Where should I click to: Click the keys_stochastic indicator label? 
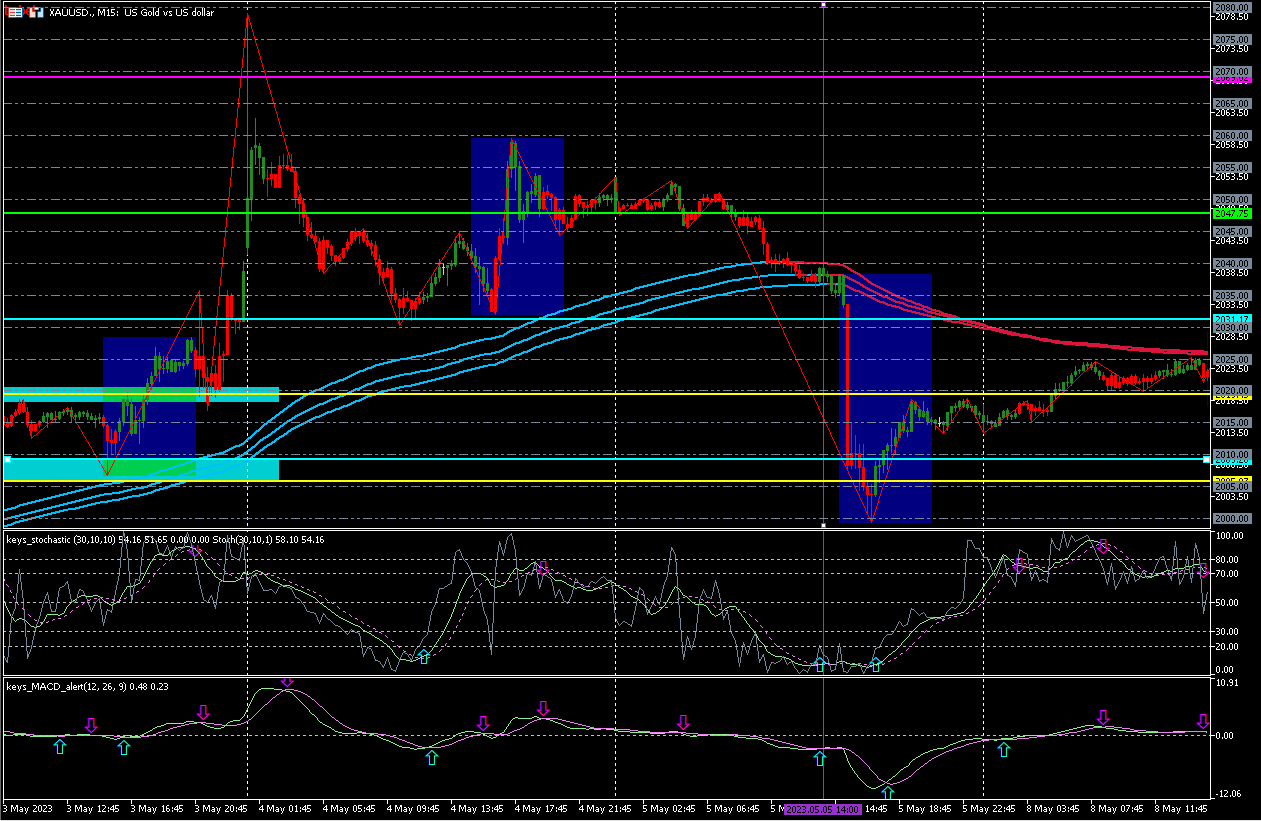click(x=60, y=540)
